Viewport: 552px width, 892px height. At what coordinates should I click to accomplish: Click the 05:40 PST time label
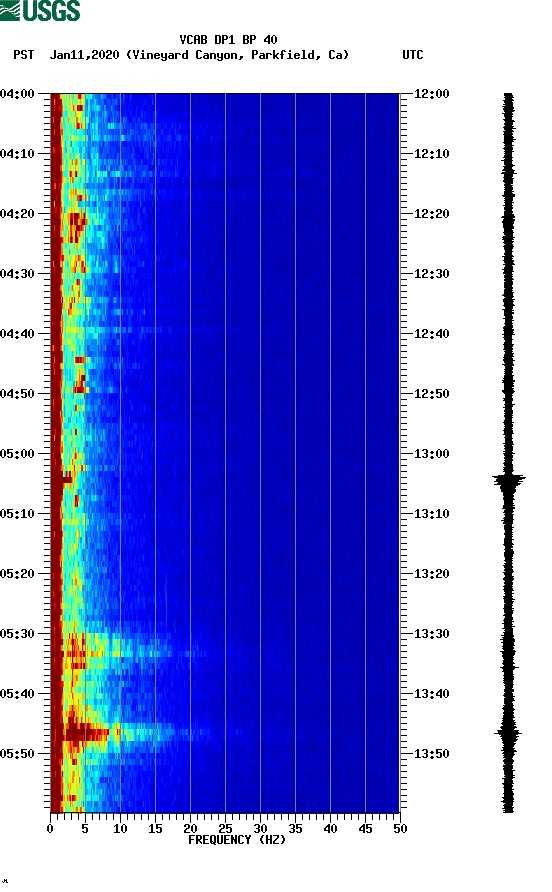(x=17, y=693)
